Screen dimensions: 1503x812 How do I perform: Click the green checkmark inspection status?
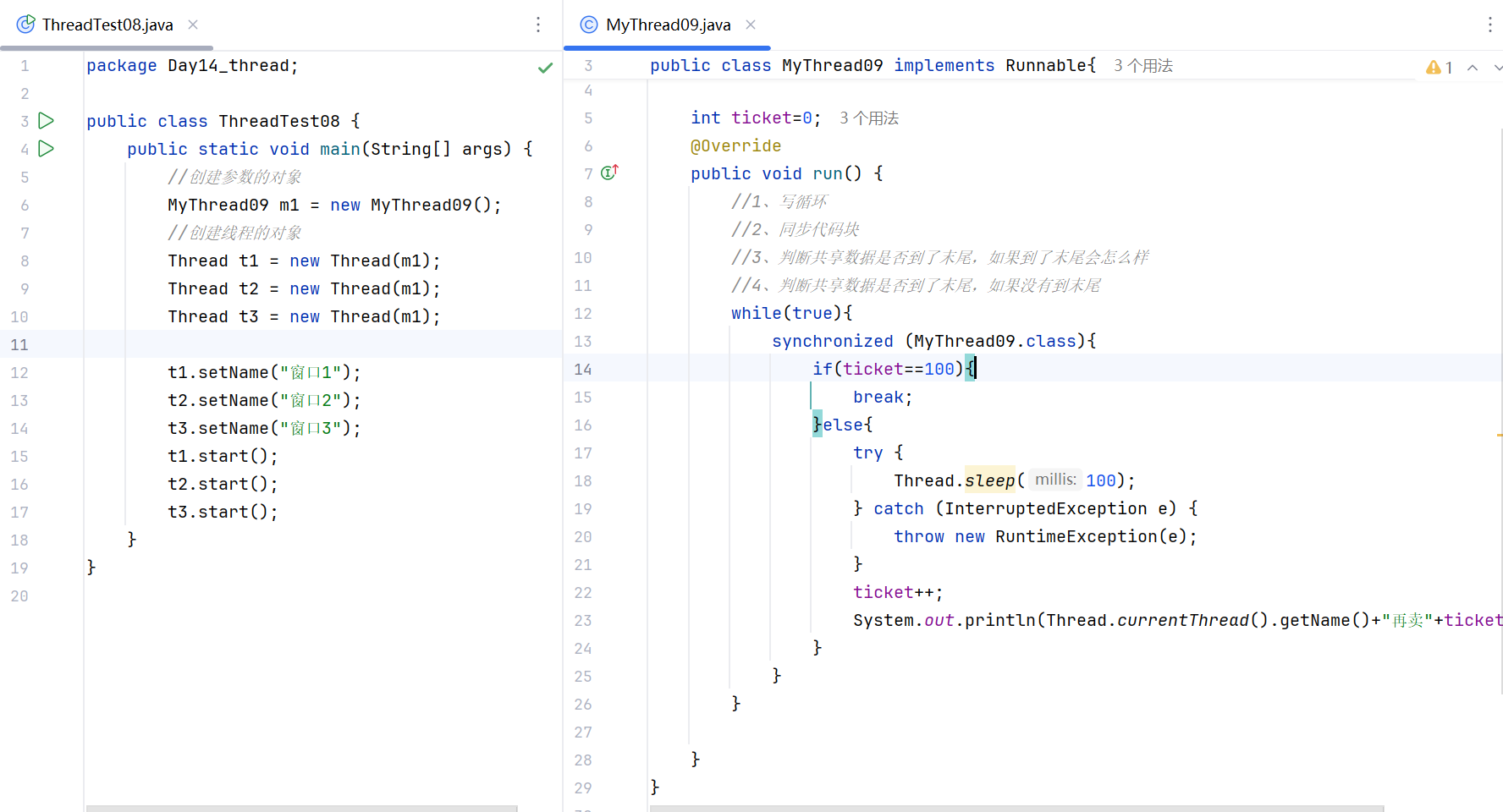tap(546, 68)
